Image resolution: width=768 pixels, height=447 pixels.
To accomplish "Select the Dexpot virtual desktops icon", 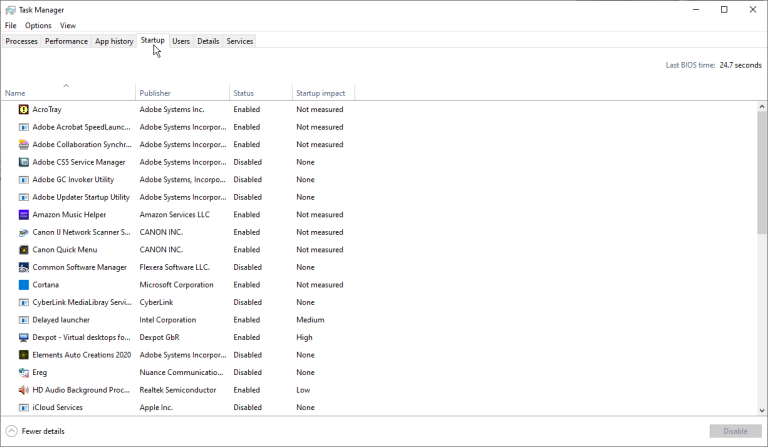I will (24, 338).
